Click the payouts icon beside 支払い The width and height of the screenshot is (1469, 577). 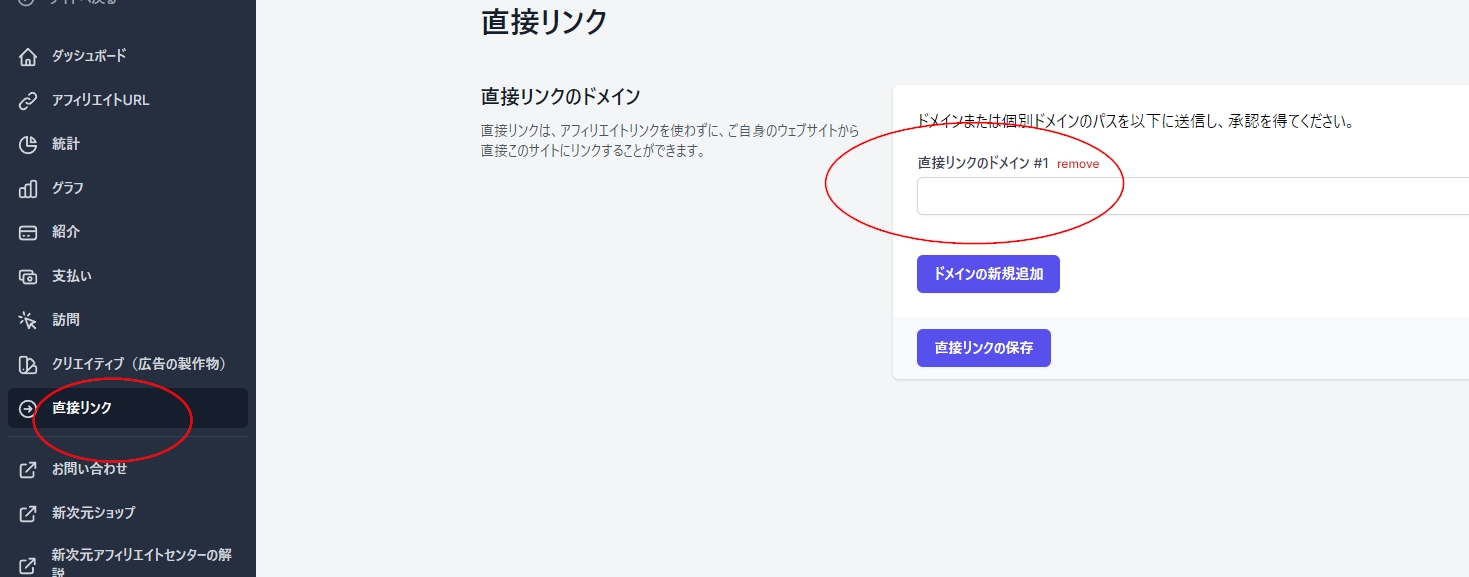tap(28, 276)
